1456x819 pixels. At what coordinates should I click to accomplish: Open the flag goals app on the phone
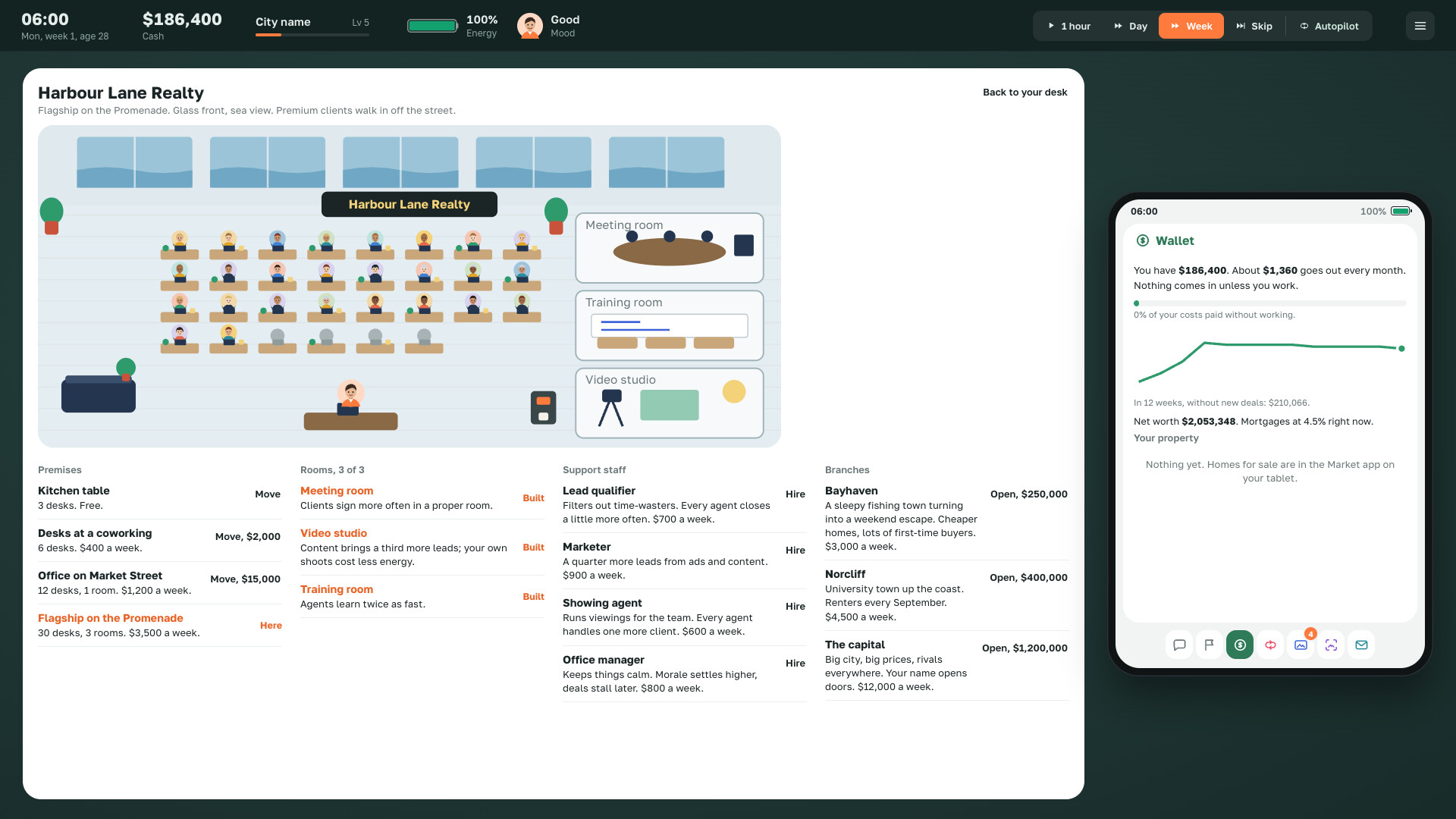pos(1210,645)
